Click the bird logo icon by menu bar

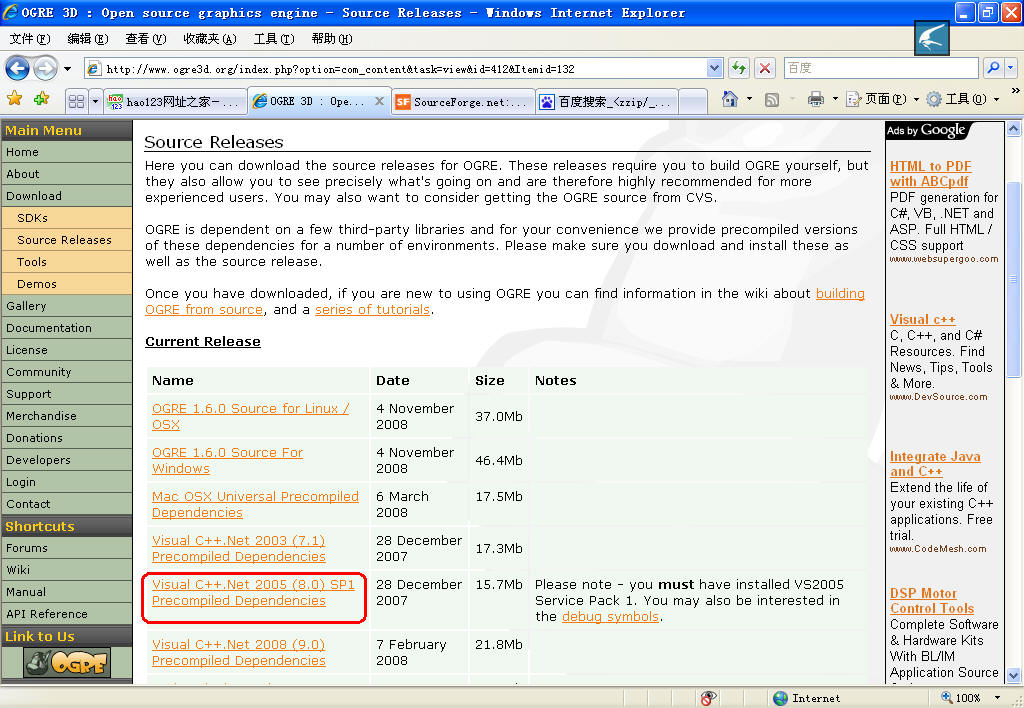[x=932, y=37]
